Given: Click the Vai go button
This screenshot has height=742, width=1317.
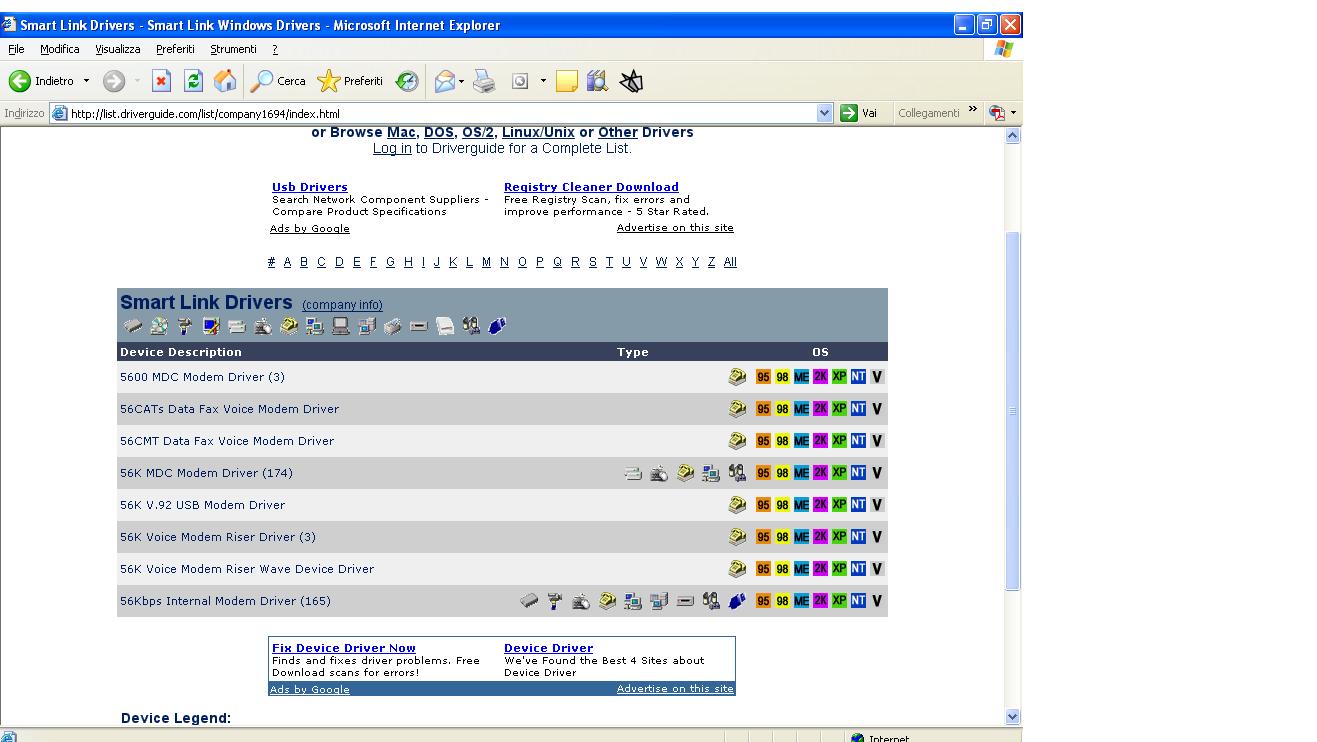Looking at the screenshot, I should click(859, 113).
